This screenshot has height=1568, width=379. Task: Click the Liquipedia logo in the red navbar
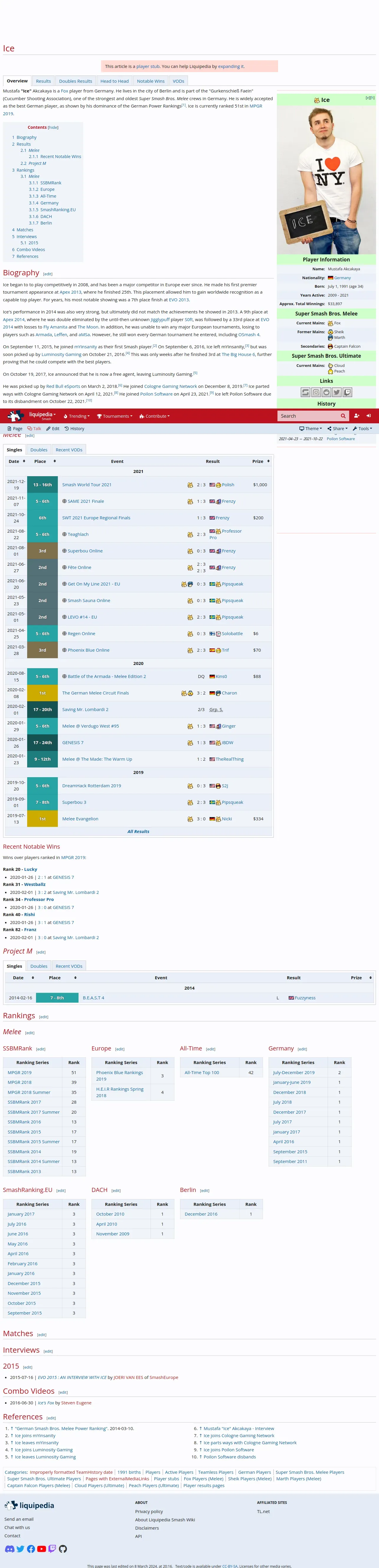click(15, 416)
